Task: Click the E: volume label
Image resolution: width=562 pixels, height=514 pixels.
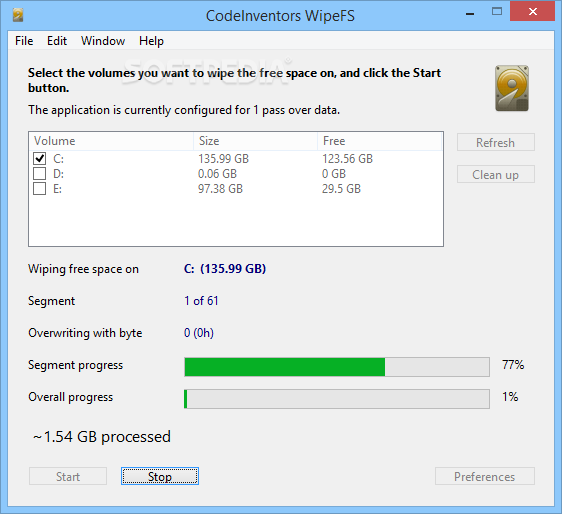Action: (57, 189)
